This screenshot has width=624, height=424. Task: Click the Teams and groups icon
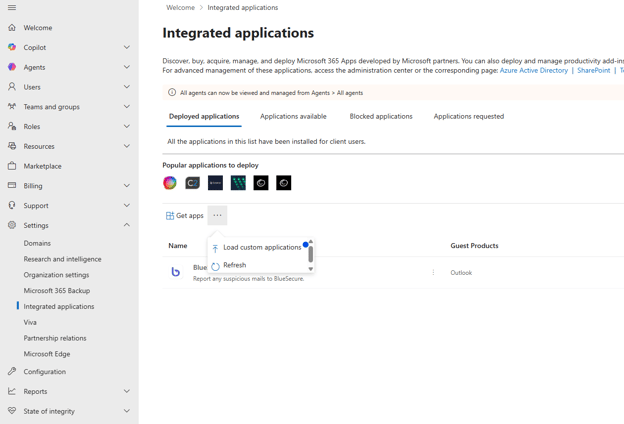[12, 106]
